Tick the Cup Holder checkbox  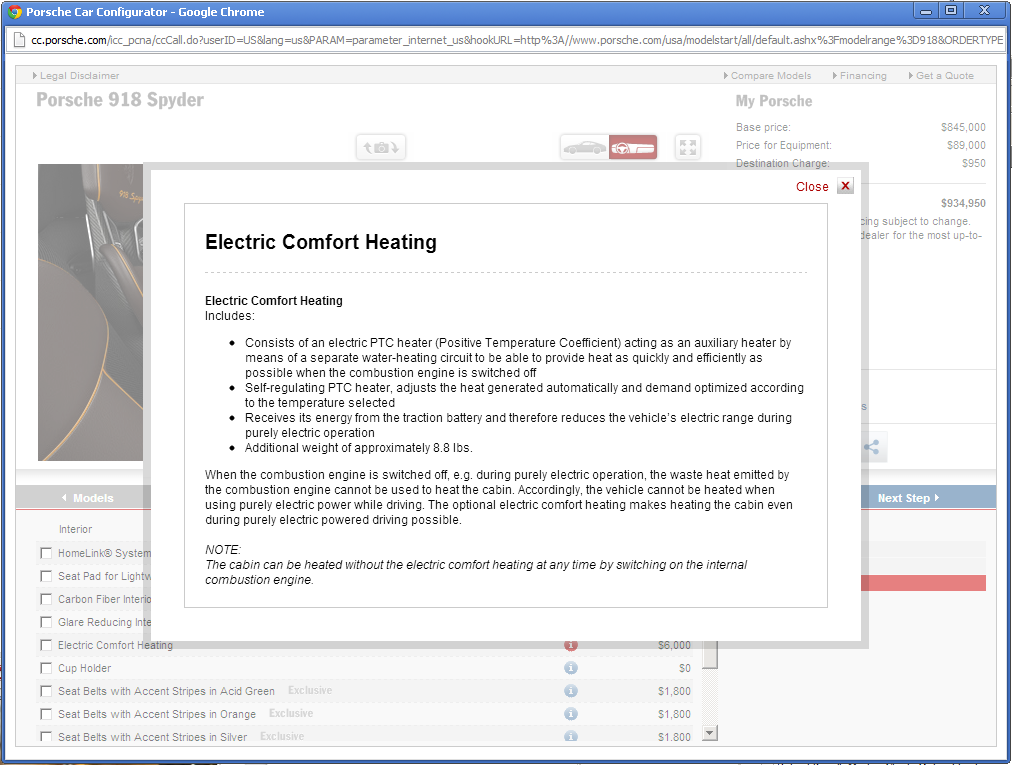pyautogui.click(x=46, y=668)
